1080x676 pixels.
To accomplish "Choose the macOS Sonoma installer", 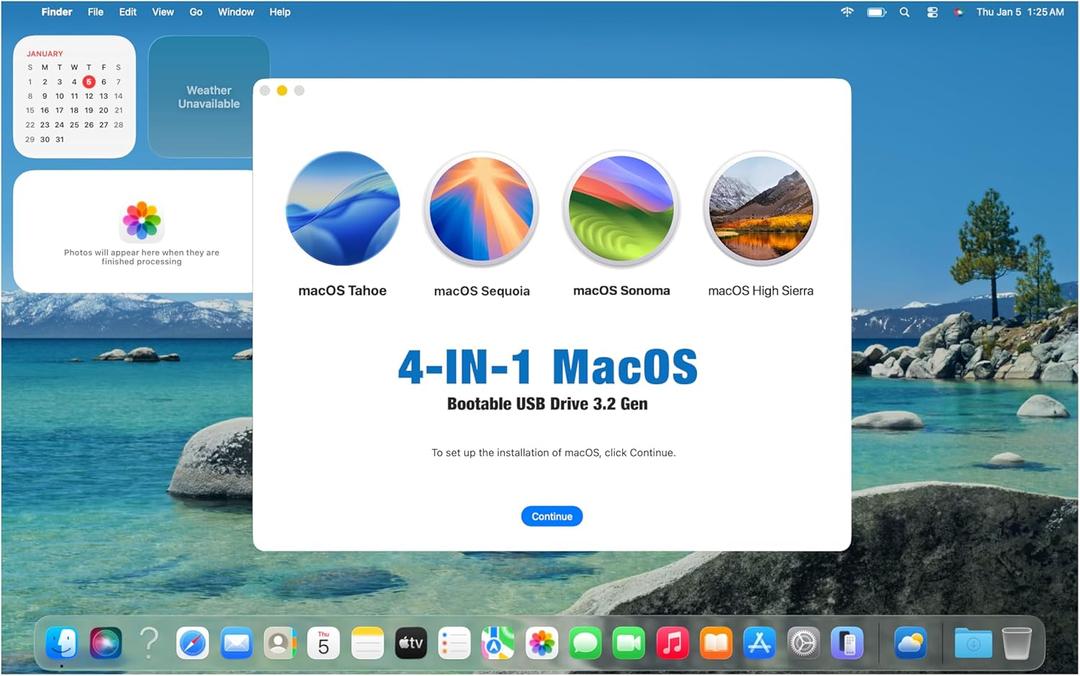I will pos(621,208).
